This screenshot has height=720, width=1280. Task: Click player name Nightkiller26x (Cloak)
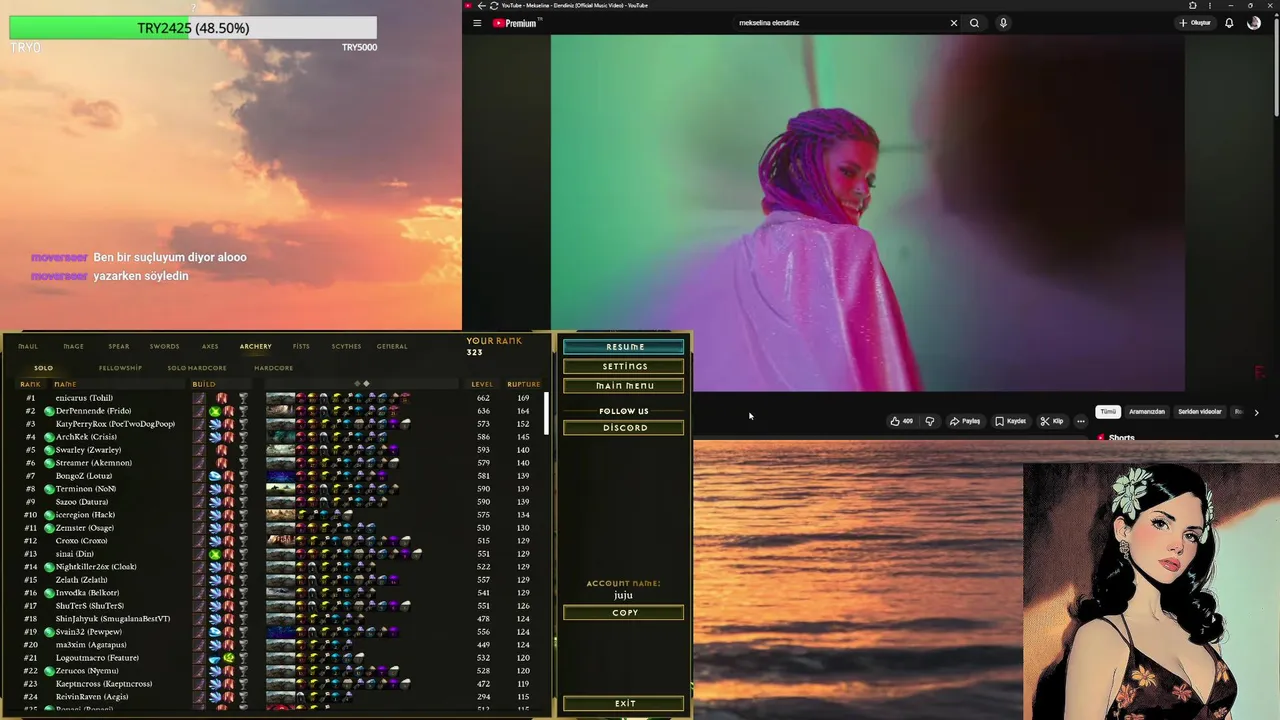point(96,567)
